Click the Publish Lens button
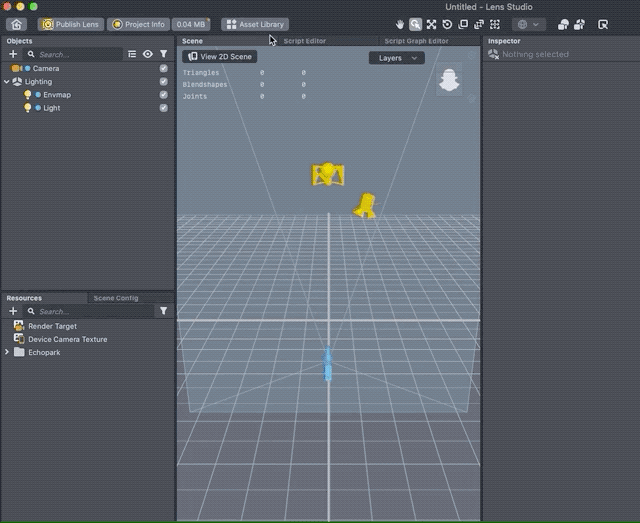Viewport: 640px width, 523px height. point(69,24)
